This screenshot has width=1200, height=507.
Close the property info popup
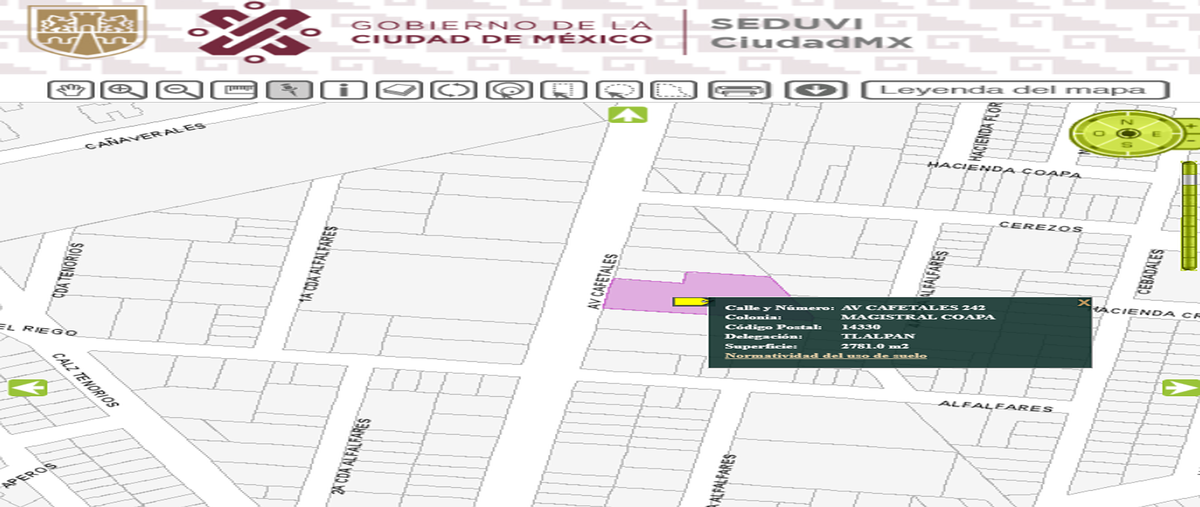1083,302
